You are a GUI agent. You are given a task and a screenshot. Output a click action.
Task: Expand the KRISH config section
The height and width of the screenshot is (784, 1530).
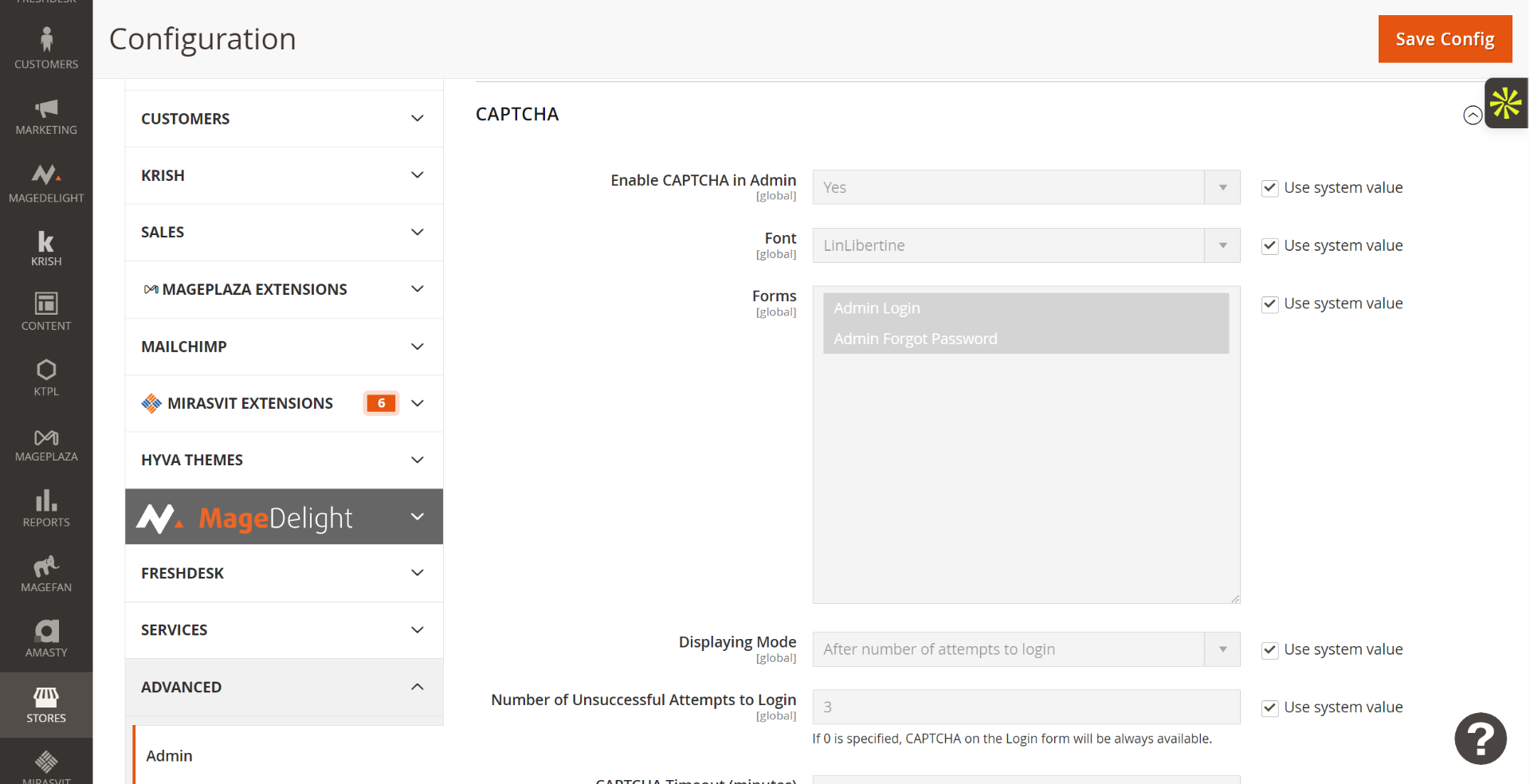coord(284,175)
